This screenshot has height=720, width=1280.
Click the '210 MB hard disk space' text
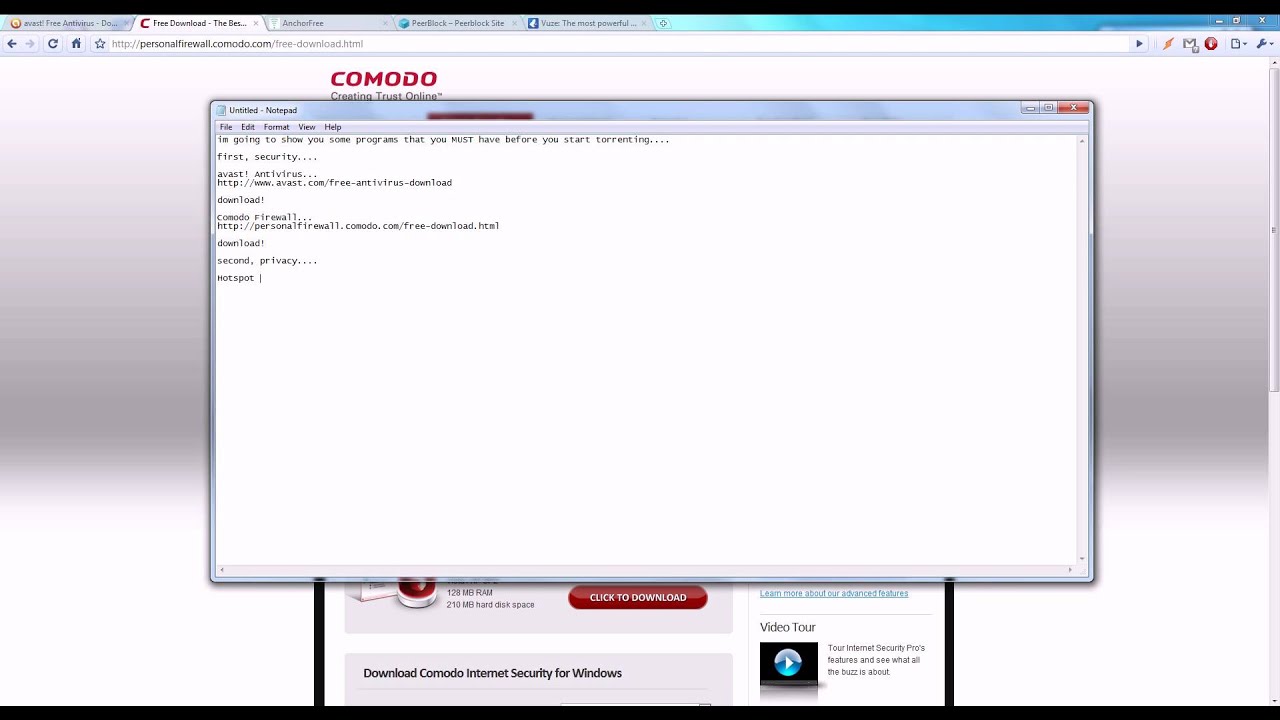point(490,605)
